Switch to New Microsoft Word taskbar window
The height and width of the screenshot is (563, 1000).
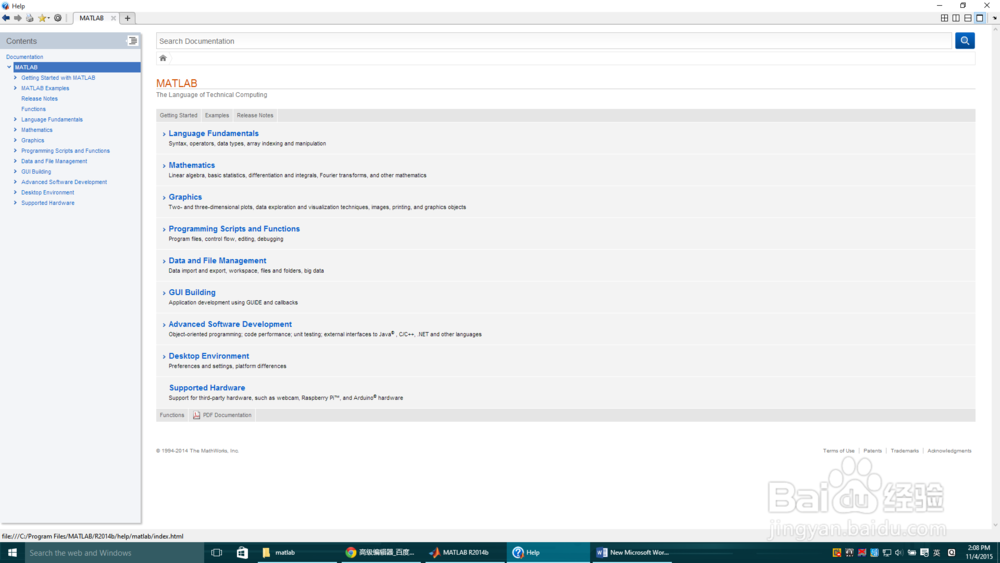point(631,553)
